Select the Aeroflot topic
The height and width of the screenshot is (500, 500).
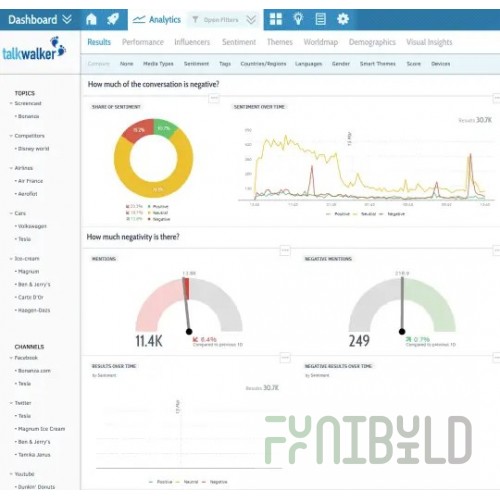pyautogui.click(x=28, y=194)
